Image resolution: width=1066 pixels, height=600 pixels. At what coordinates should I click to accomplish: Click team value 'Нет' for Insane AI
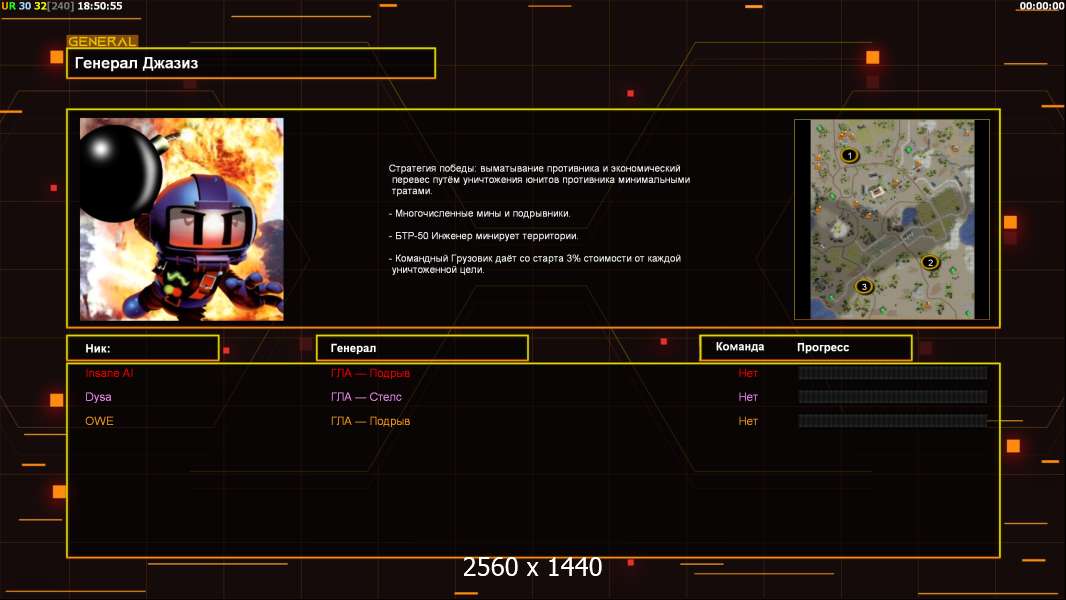coord(748,373)
